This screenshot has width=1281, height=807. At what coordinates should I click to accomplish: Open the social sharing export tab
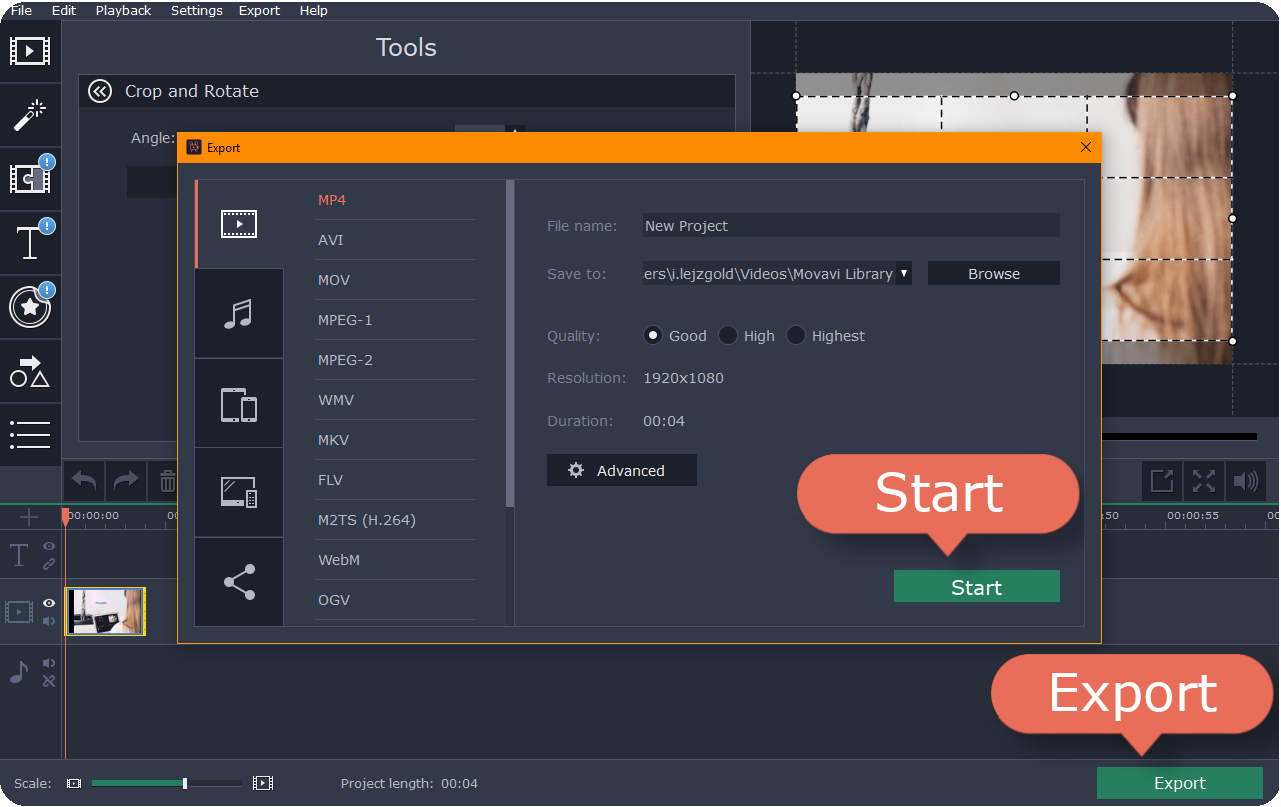pos(239,581)
